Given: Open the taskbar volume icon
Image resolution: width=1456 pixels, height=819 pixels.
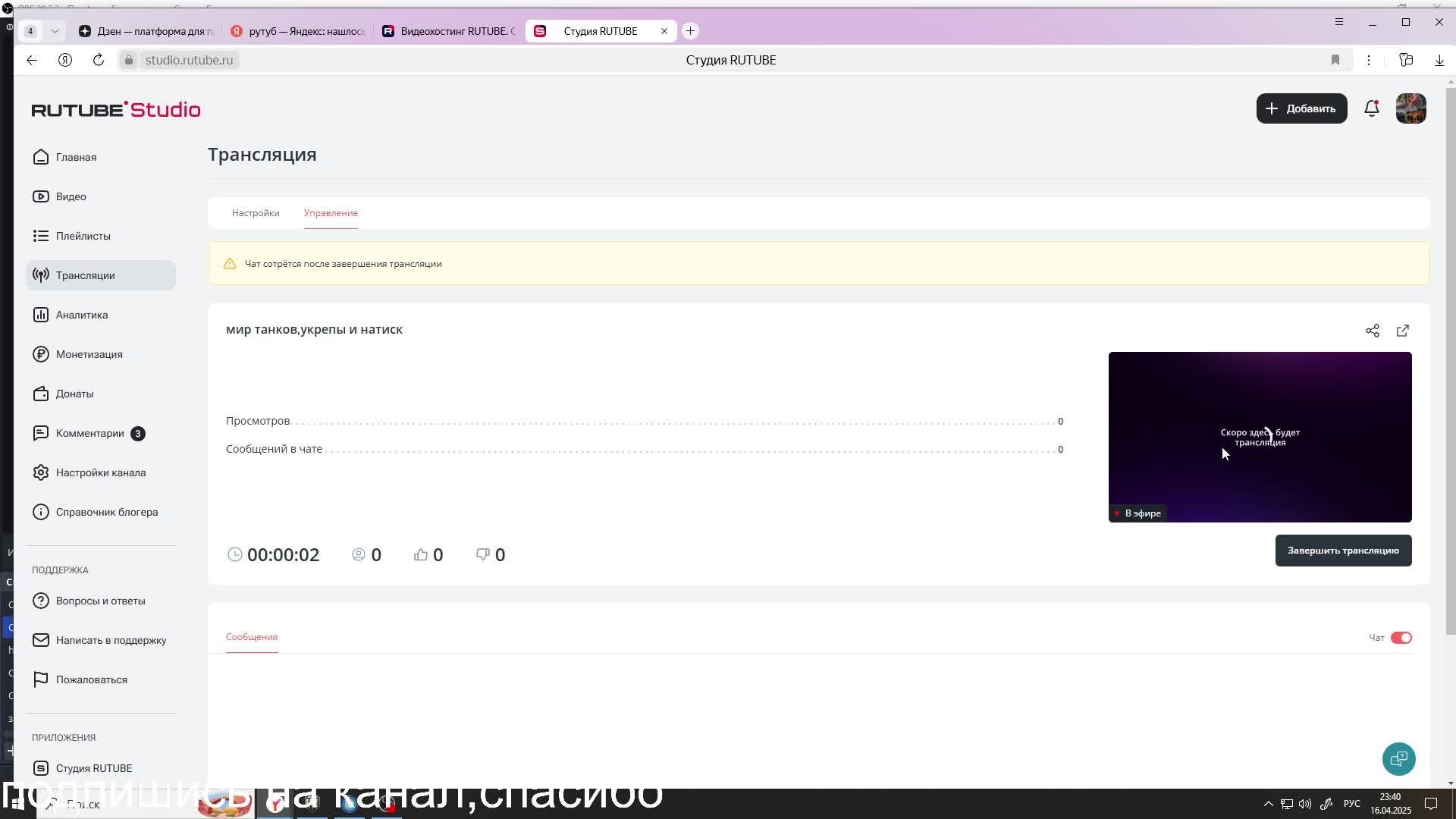Looking at the screenshot, I should [x=1305, y=804].
